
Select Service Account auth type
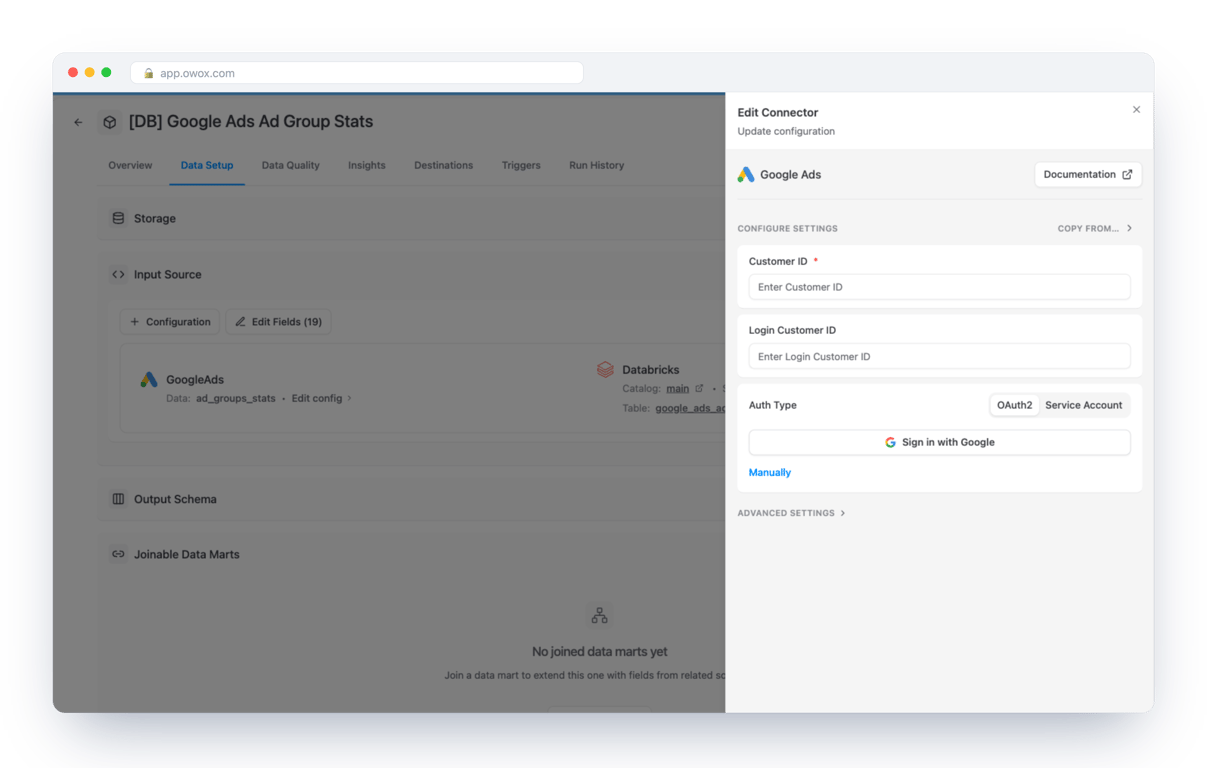(x=1083, y=405)
